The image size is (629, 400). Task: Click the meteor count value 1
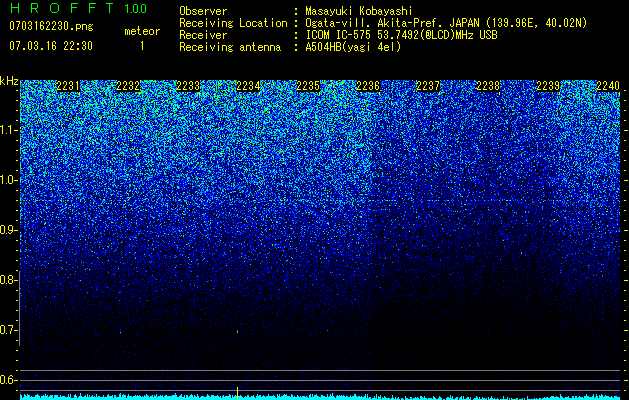[x=142, y=46]
